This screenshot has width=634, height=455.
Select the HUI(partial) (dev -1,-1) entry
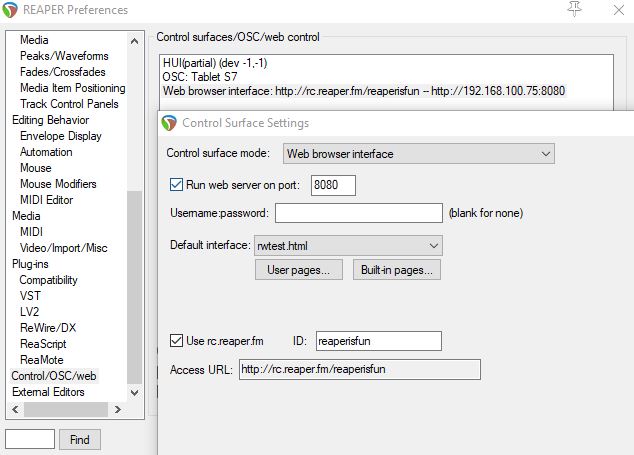[x=215, y=63]
